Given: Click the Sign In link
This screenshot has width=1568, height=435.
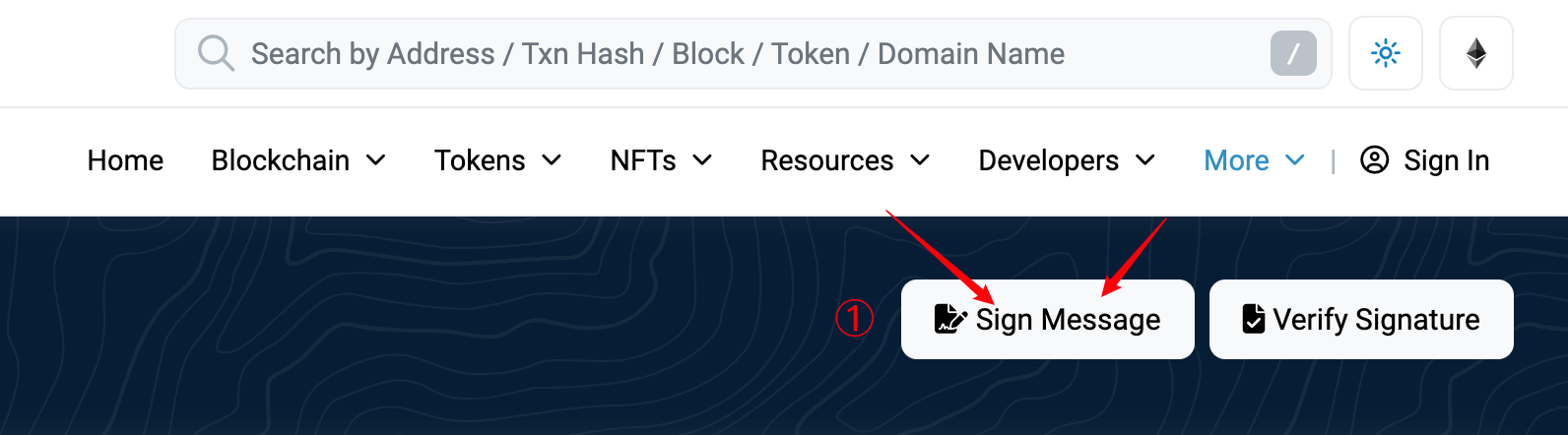Looking at the screenshot, I should pyautogui.click(x=1446, y=160).
